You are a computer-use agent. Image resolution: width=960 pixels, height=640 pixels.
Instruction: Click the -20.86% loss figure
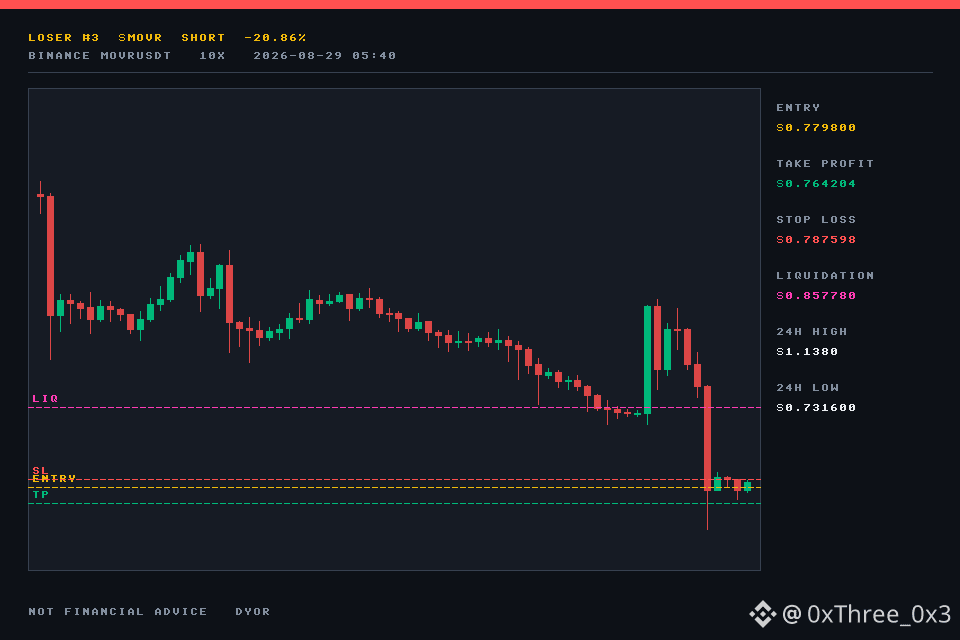click(x=275, y=37)
